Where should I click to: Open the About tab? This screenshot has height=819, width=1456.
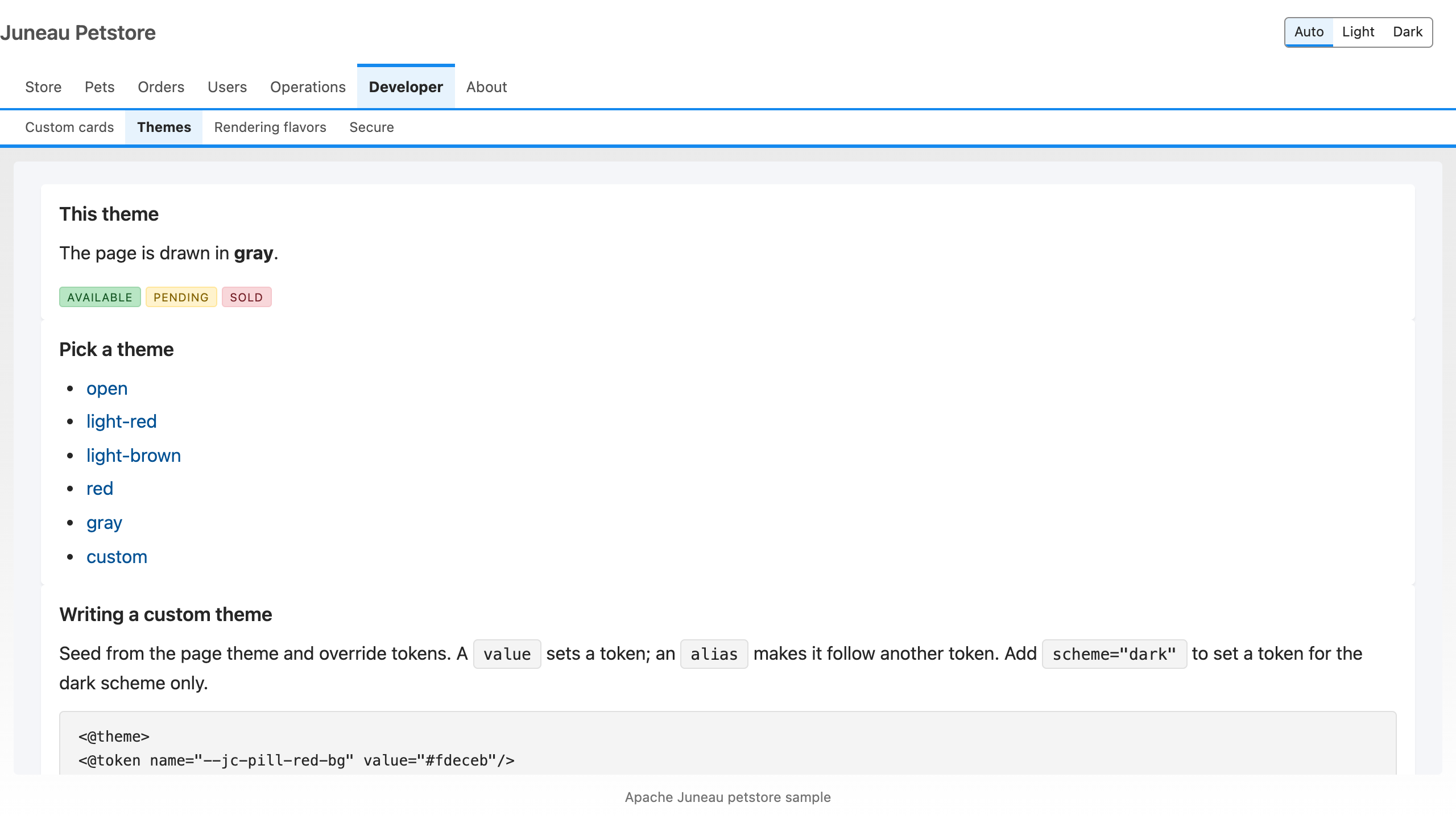click(487, 87)
